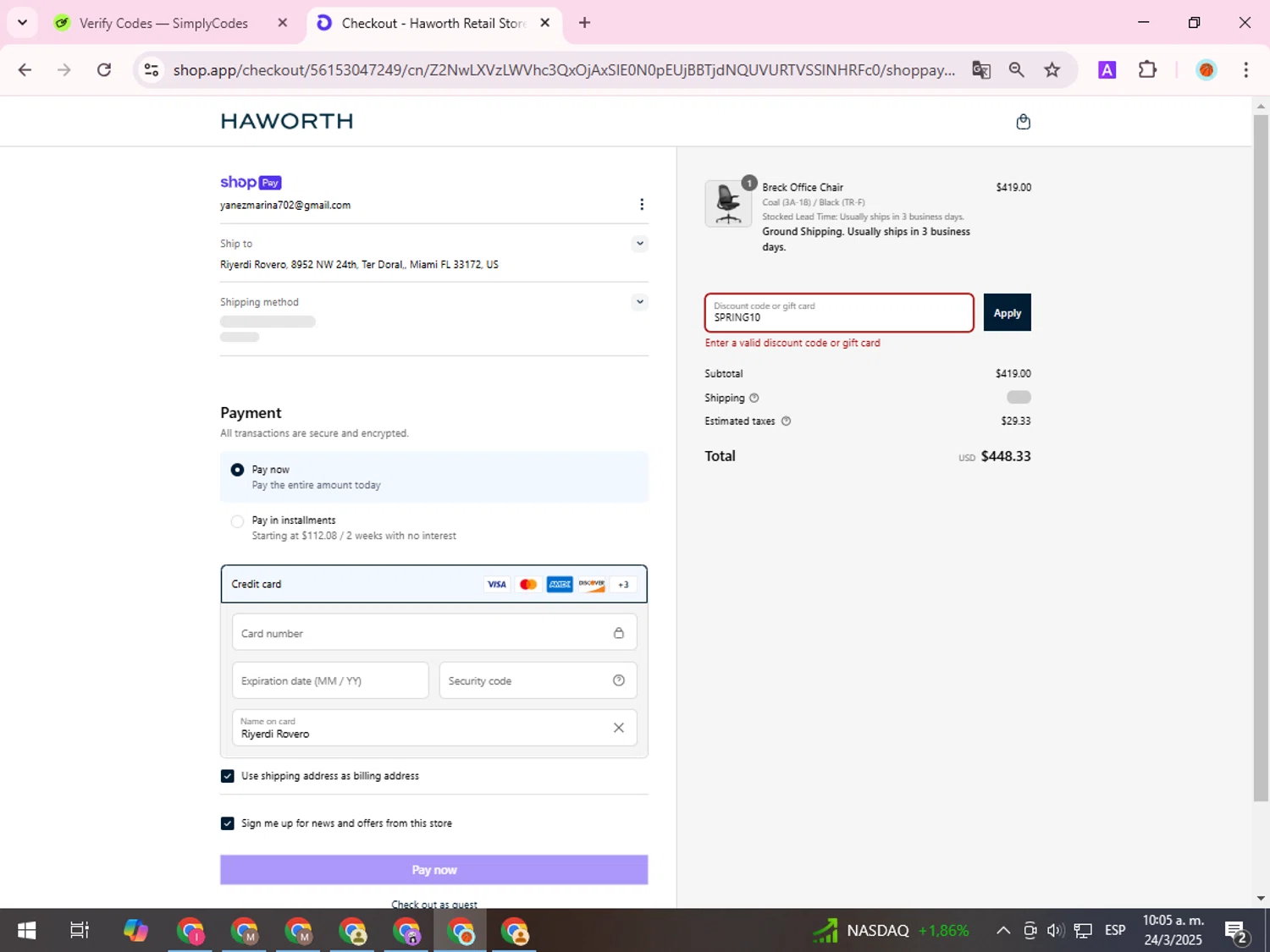Click the Breck Office Chair thumbnail
The image size is (1270, 952).
[x=728, y=204]
